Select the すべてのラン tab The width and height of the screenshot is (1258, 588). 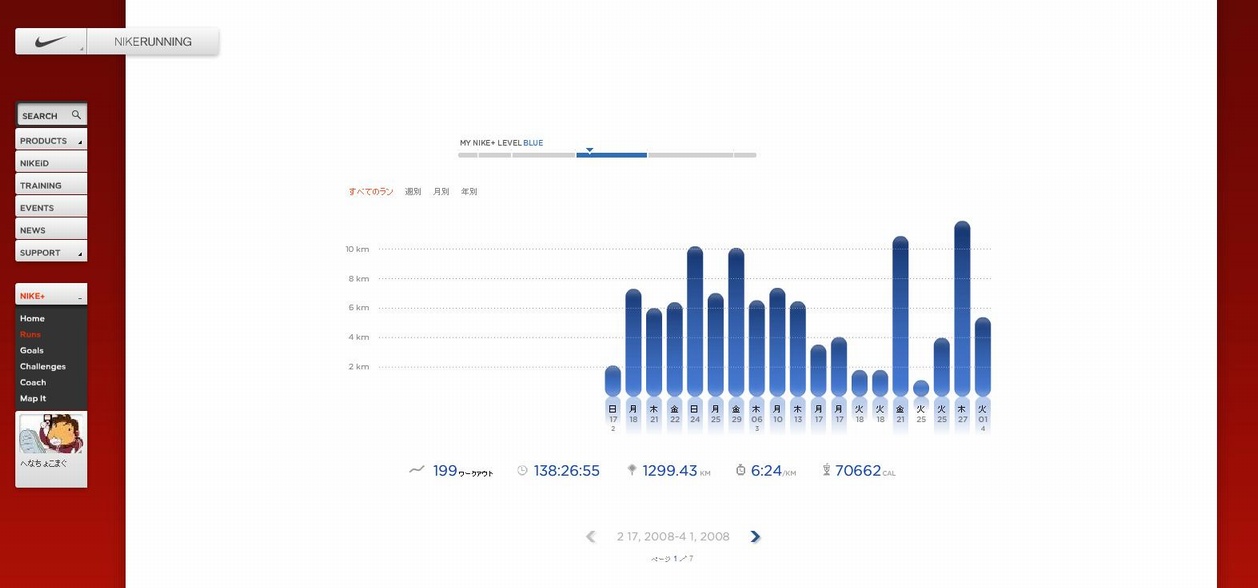[x=371, y=191]
